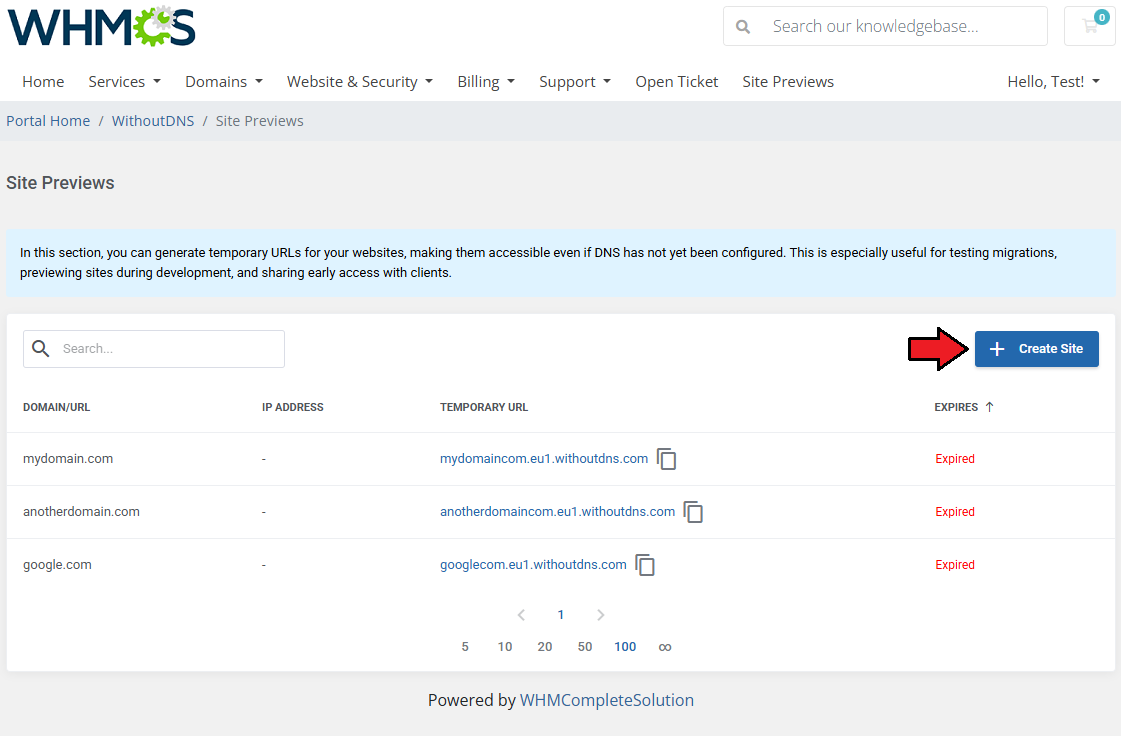Focus the knowledgebase search field
1121x736 pixels.
pyautogui.click(x=885, y=26)
